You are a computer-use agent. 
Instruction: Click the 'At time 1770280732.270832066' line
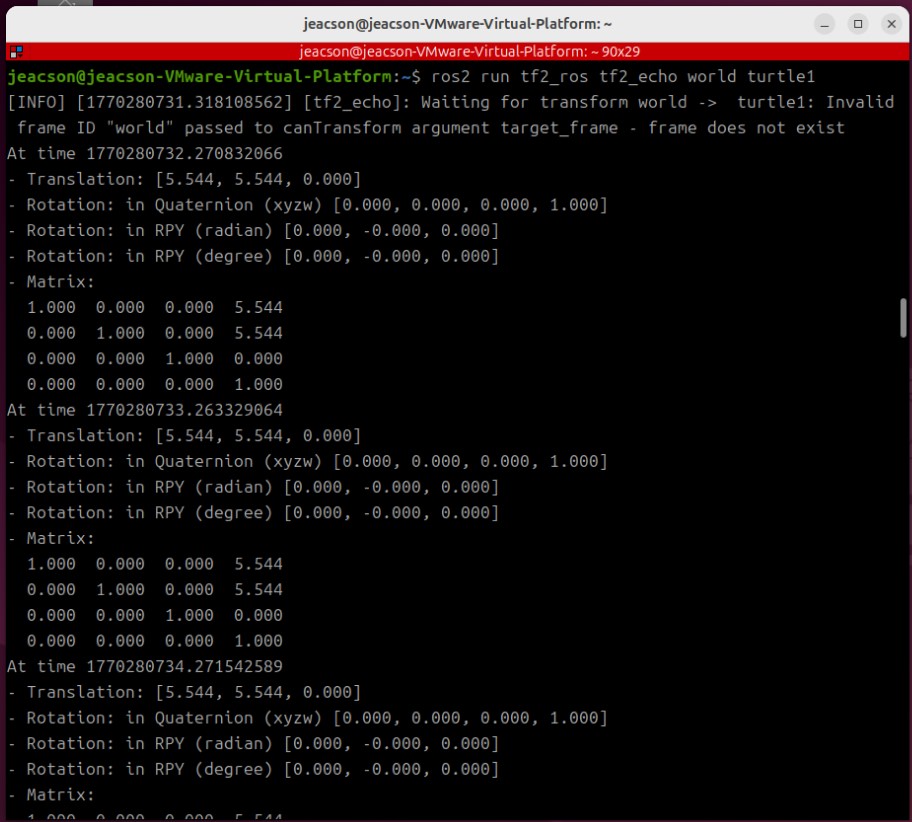145,154
